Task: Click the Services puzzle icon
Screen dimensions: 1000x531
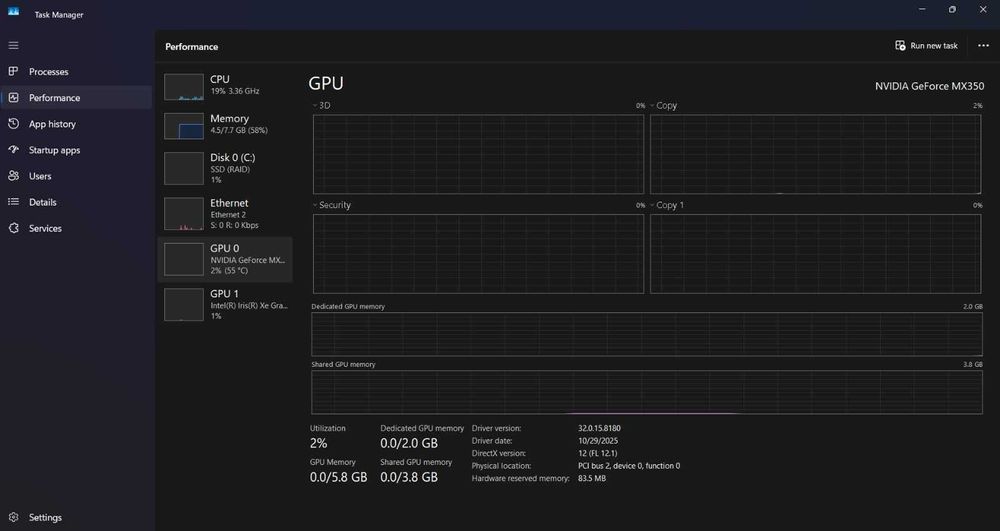Action: pyautogui.click(x=13, y=228)
